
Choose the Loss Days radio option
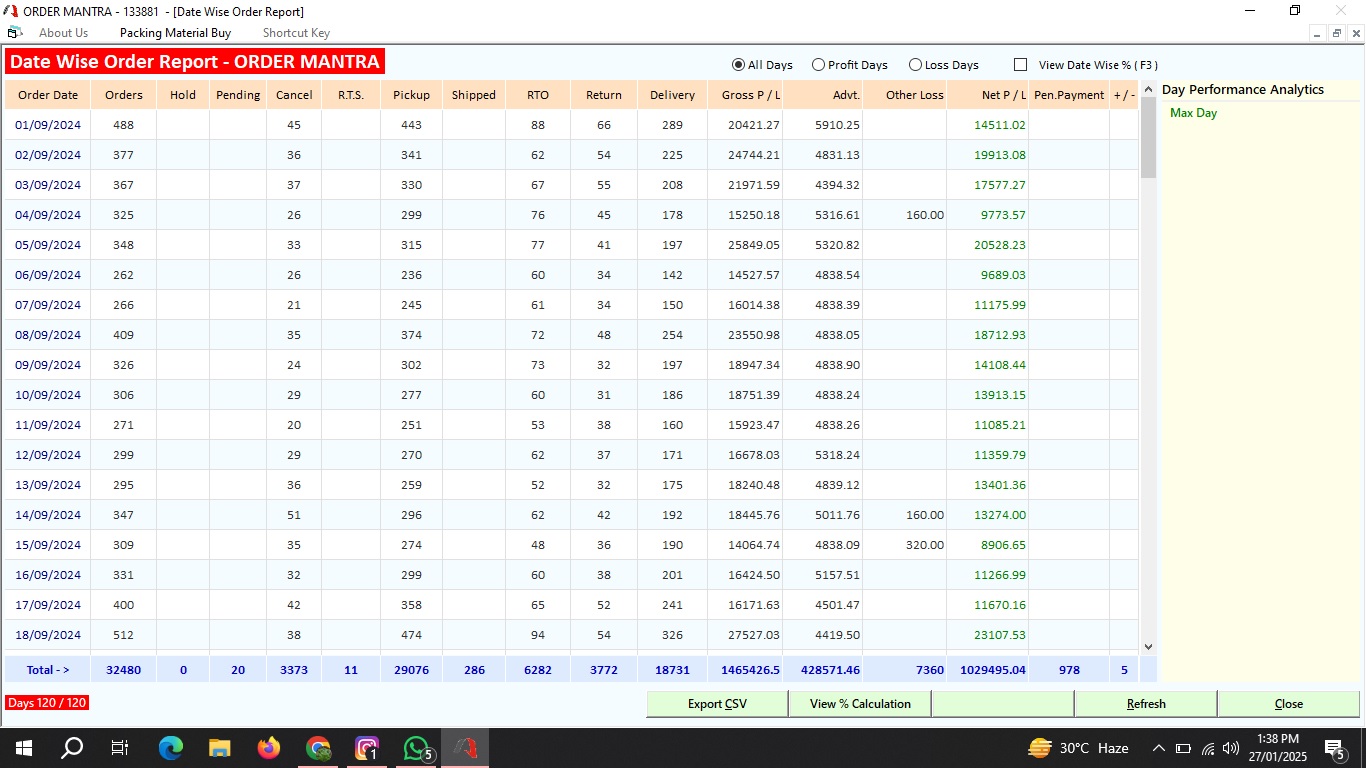[x=915, y=65]
